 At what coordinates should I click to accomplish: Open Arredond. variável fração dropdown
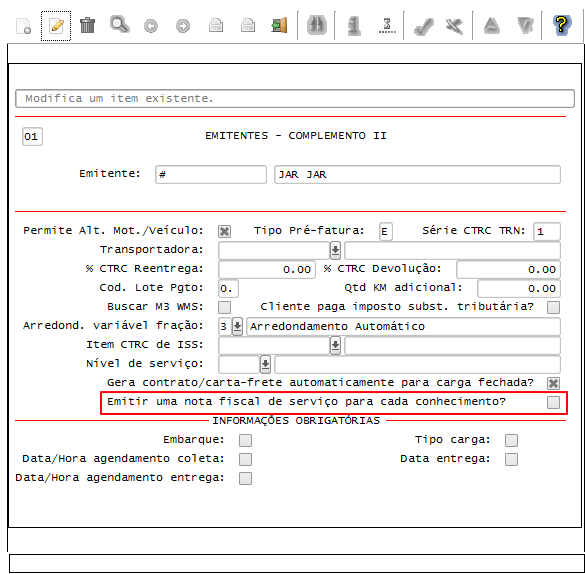point(237,326)
